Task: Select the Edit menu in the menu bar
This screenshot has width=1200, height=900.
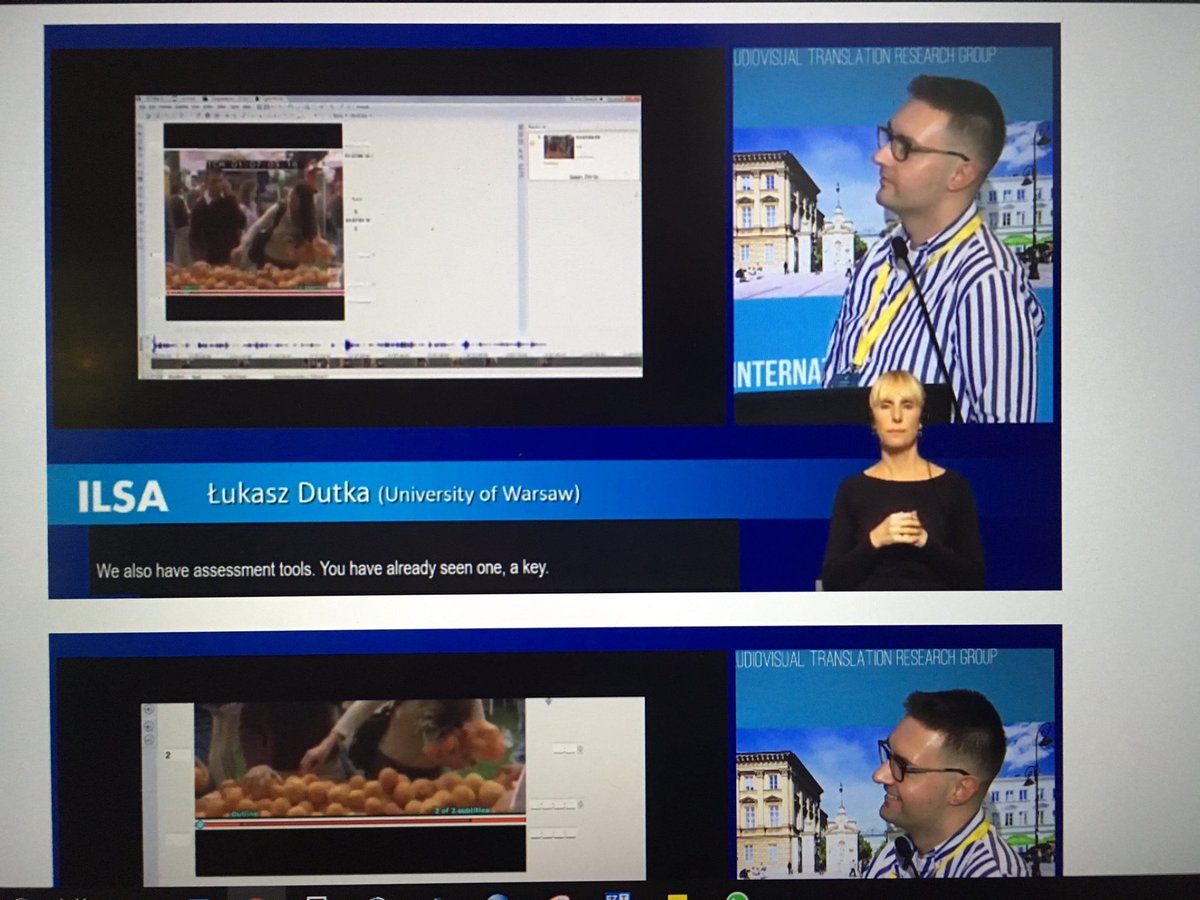Action: [x=152, y=106]
